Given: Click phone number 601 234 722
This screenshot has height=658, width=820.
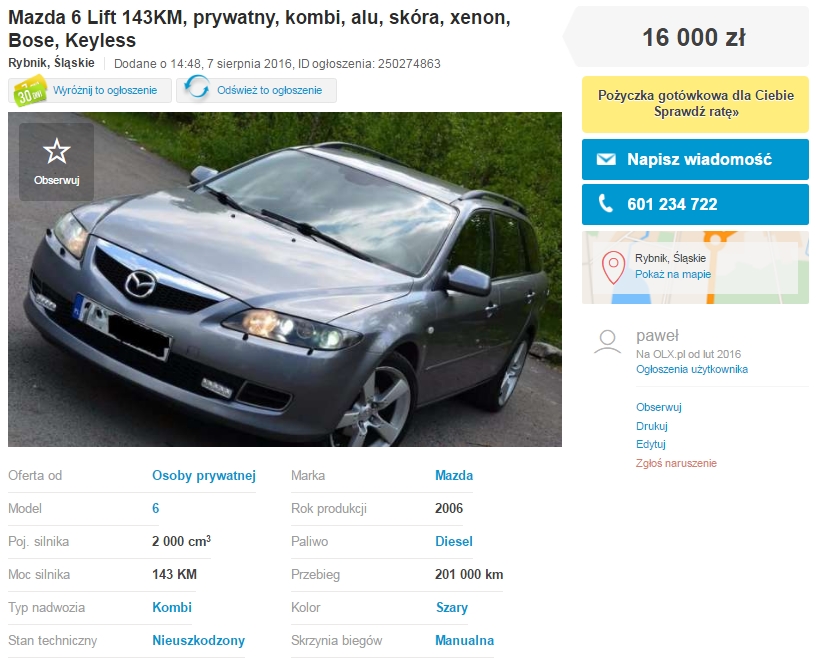Looking at the screenshot, I should pos(672,204).
